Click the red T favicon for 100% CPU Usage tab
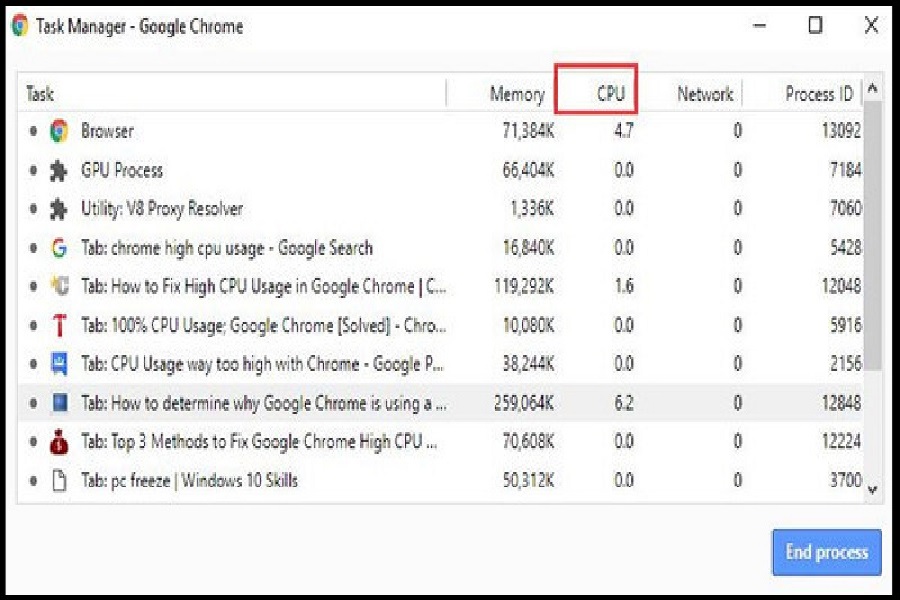 click(59, 326)
